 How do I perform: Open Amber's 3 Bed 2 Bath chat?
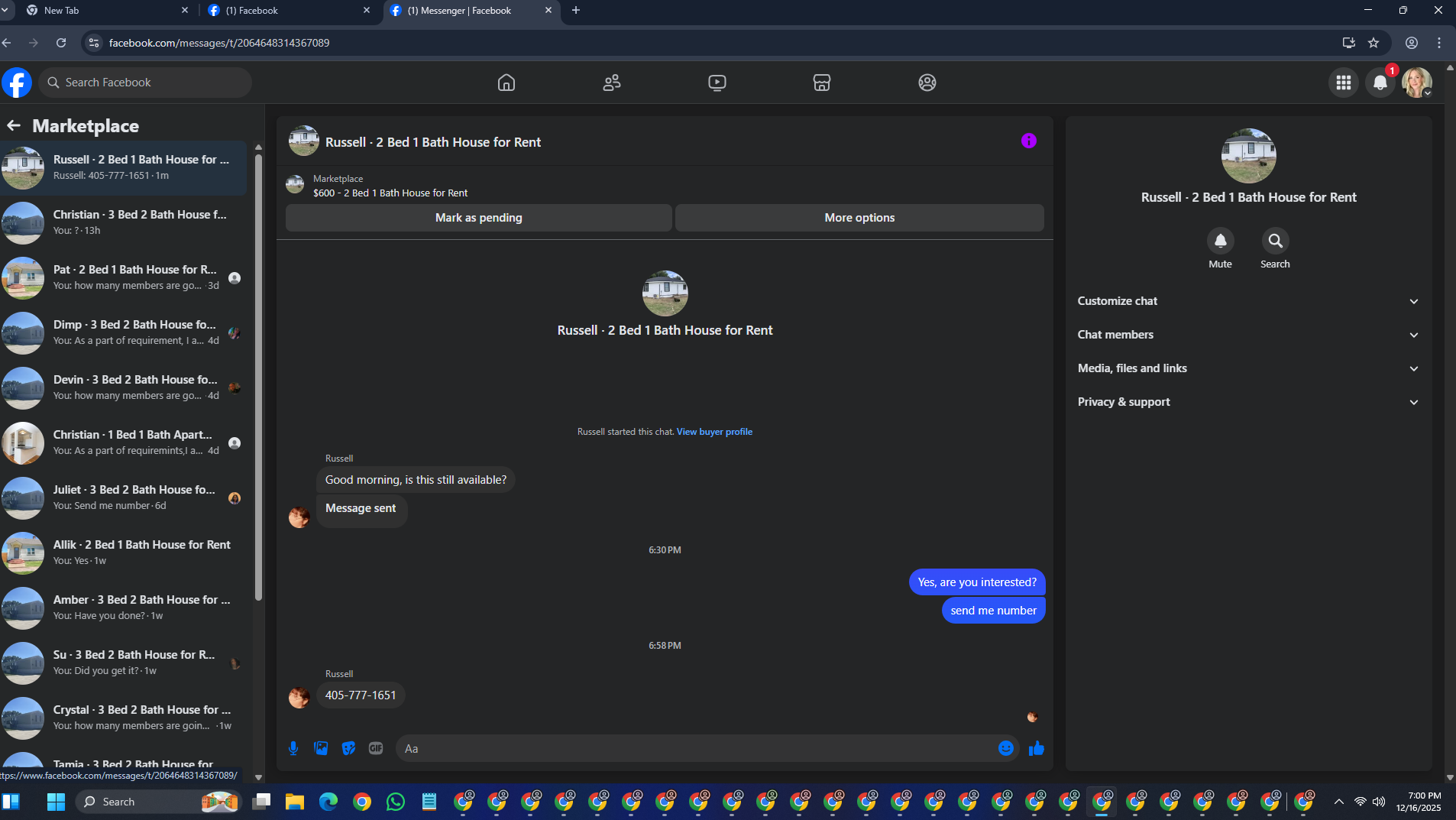[124, 608]
